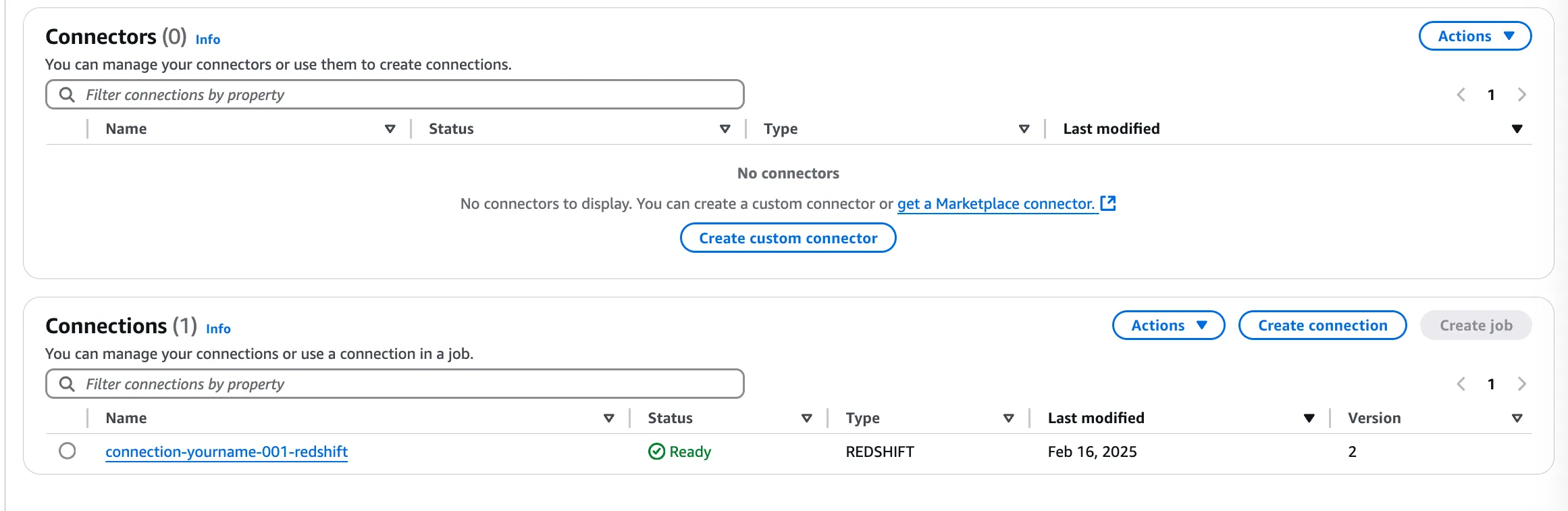Click the Create connection button
This screenshot has width=1568, height=511.
[1322, 326]
